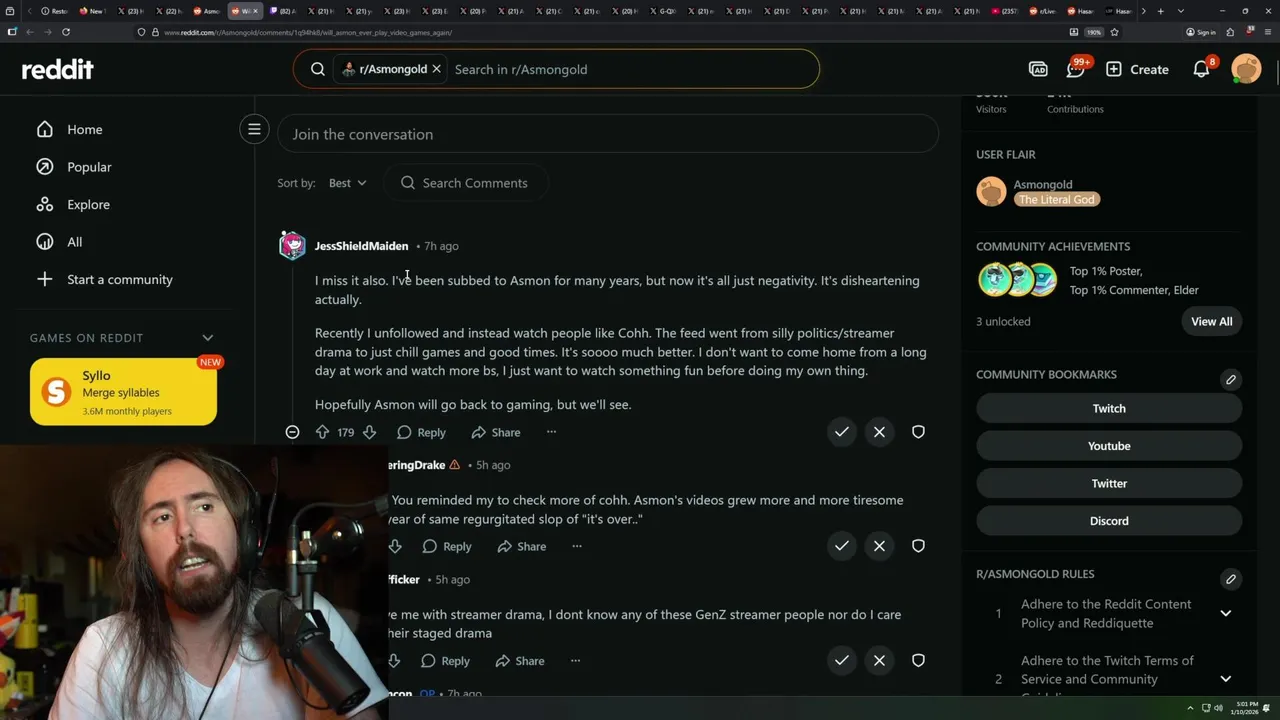Open mod shield on the 'cohh' comment
Screen dimensions: 1280x720
[918, 546]
